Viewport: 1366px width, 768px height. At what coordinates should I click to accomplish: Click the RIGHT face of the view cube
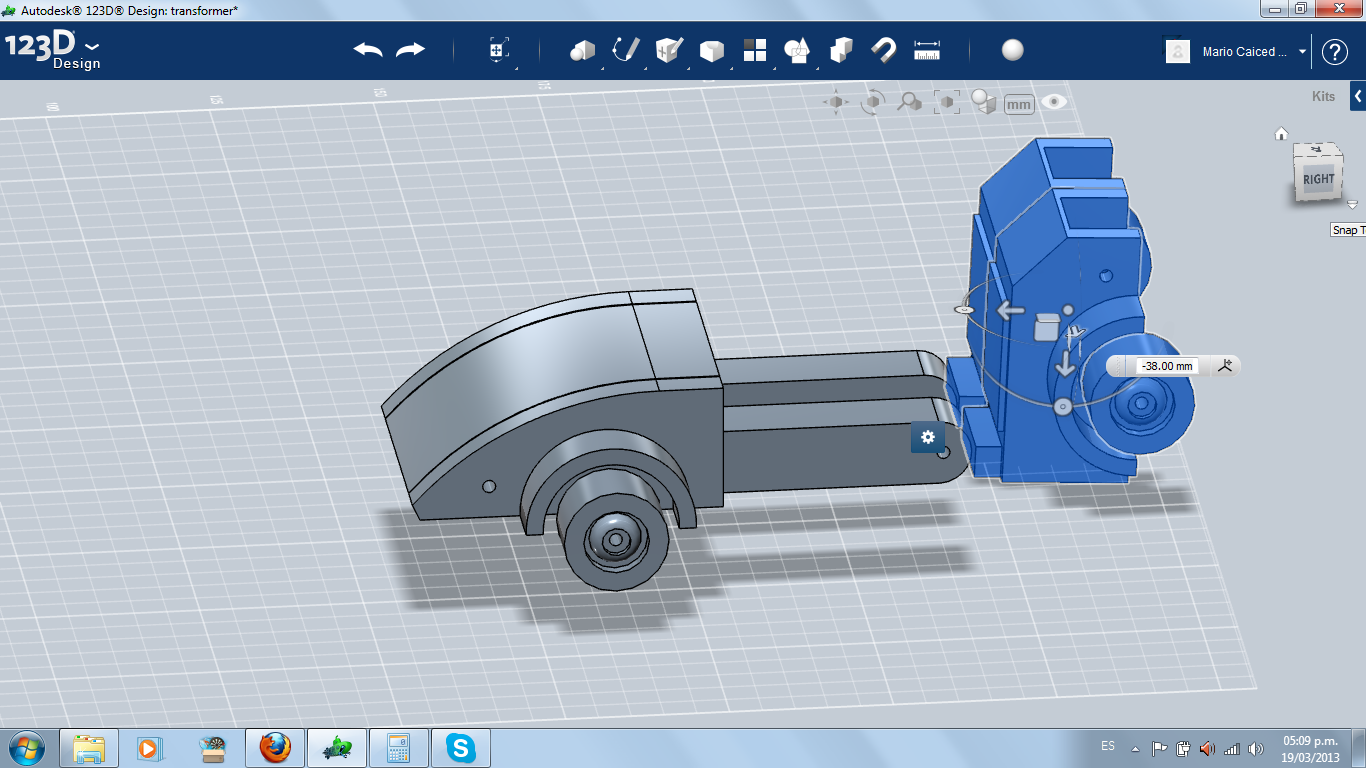pos(1318,180)
